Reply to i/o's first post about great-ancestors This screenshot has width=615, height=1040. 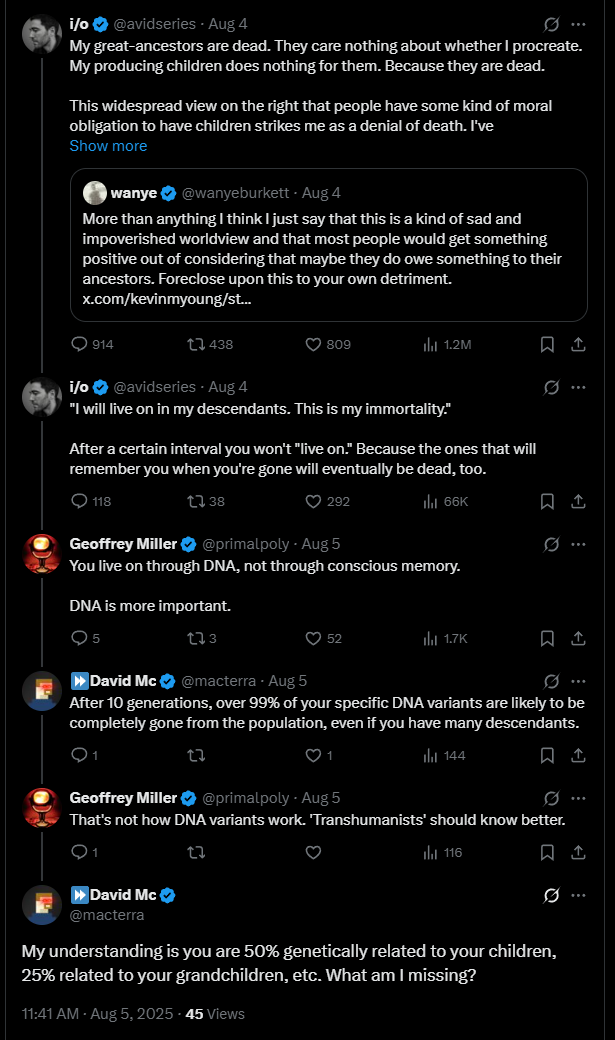(81, 344)
